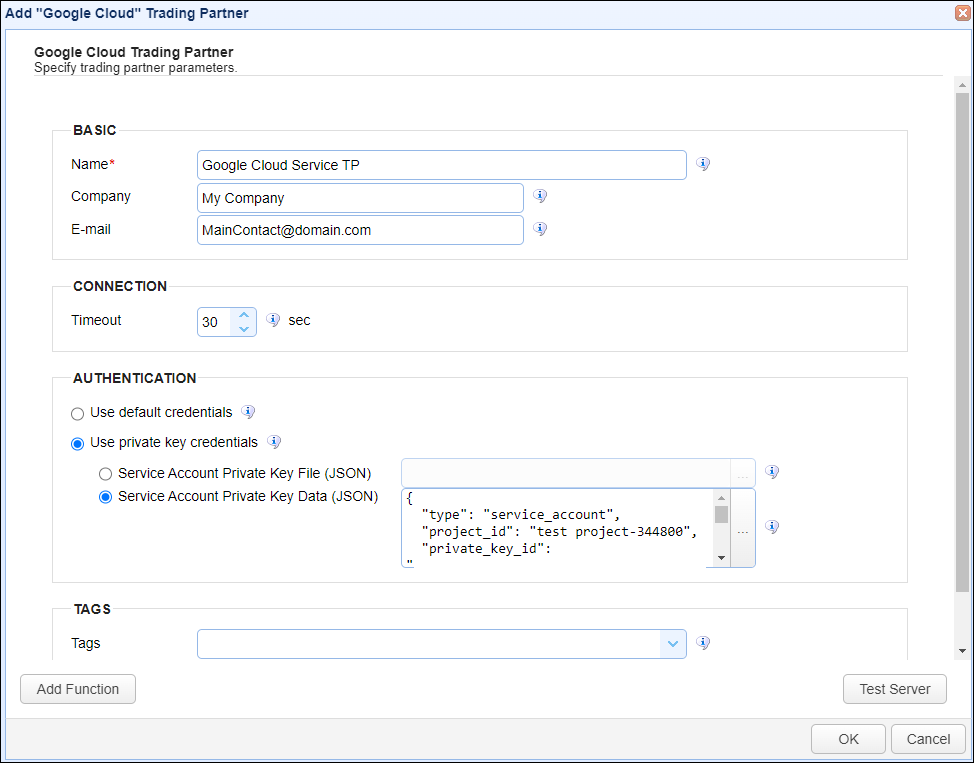This screenshot has width=974, height=763.
Task: Select Use default credentials option
Action: pyautogui.click(x=78, y=413)
